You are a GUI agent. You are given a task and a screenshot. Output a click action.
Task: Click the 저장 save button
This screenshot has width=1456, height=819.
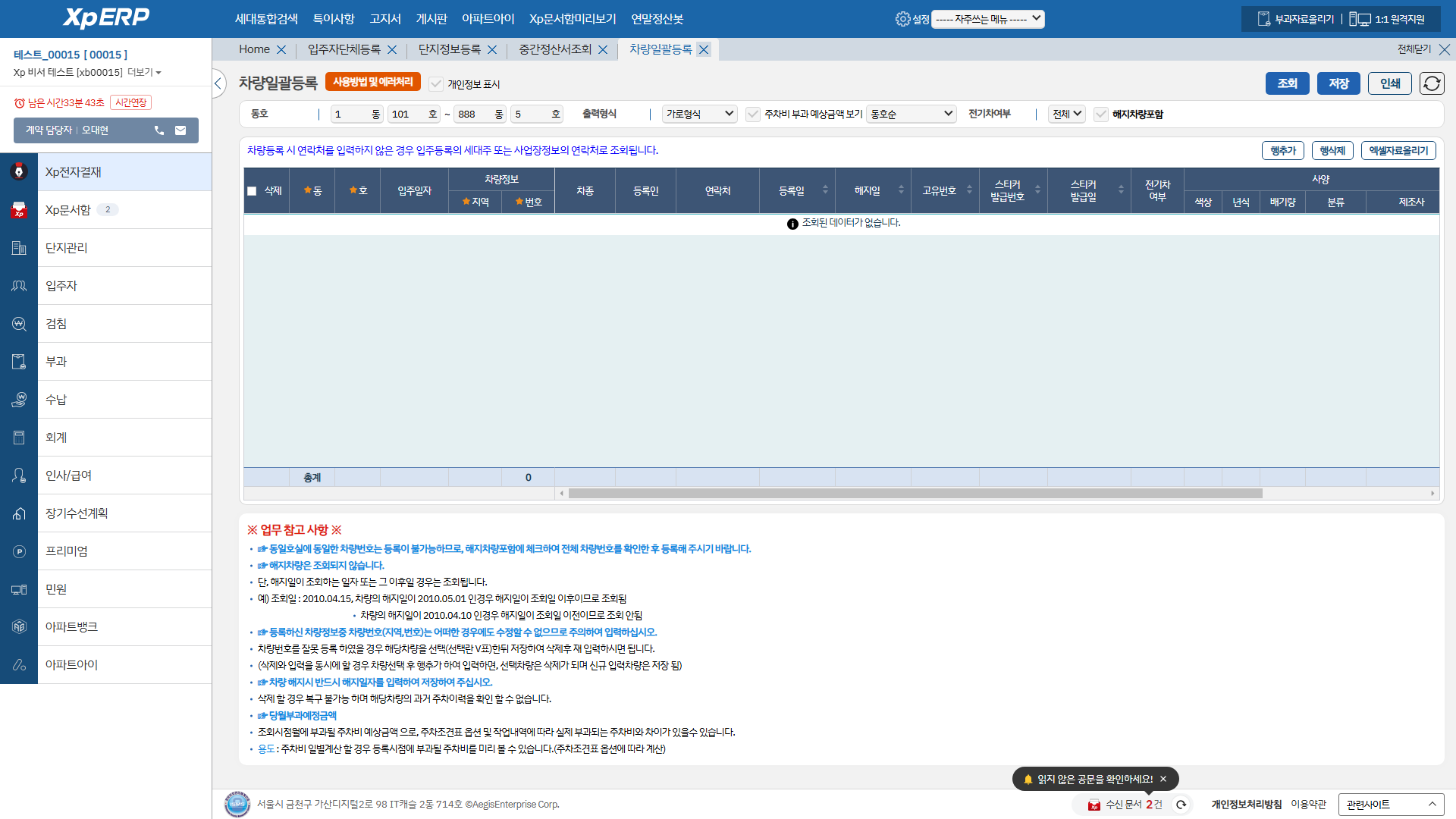click(1338, 83)
